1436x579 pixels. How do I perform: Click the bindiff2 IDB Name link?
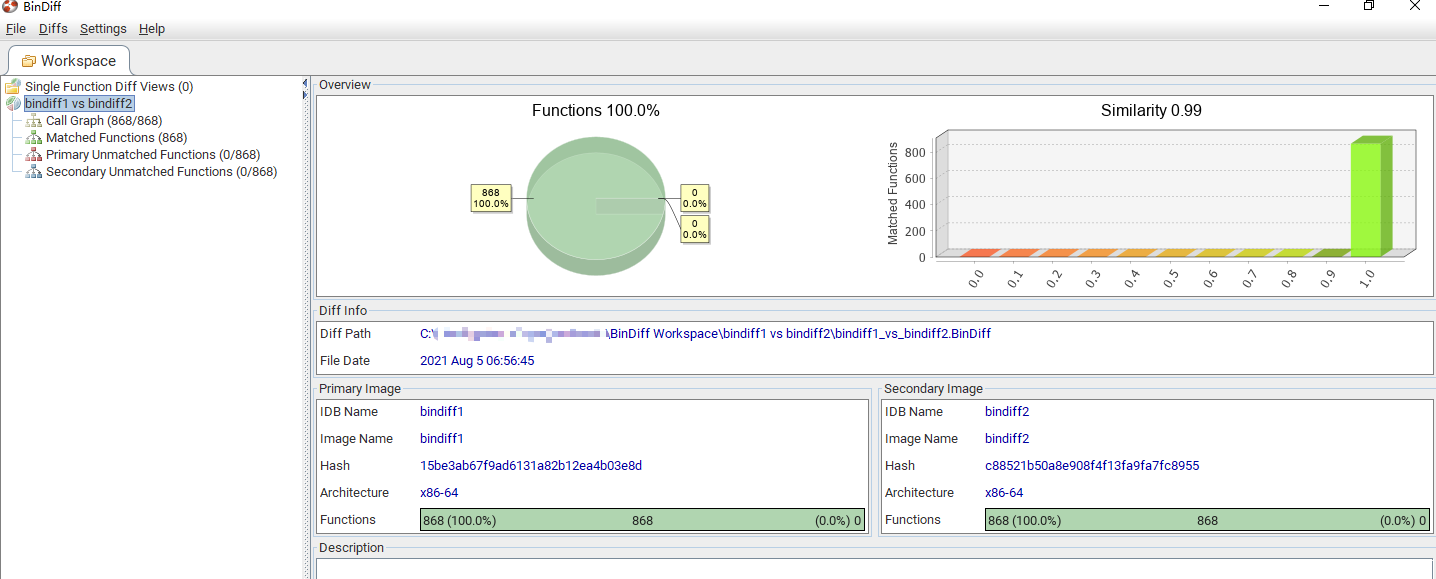(x=1005, y=411)
